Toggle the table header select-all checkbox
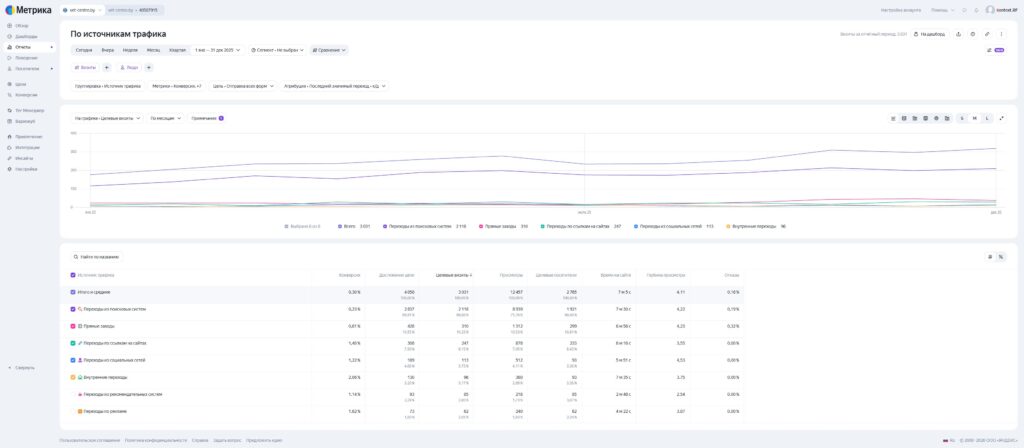Image resolution: width=1024 pixels, height=448 pixels. (73, 275)
